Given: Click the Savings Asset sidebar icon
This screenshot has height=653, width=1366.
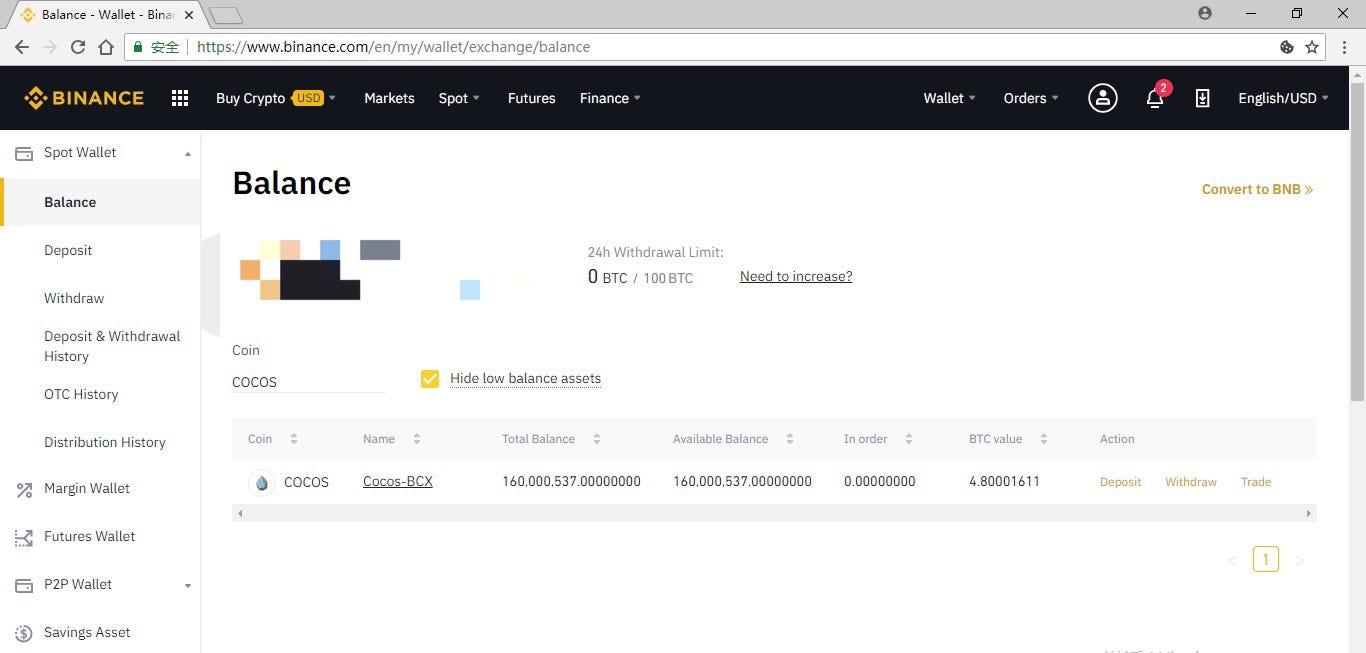Looking at the screenshot, I should pos(24,633).
